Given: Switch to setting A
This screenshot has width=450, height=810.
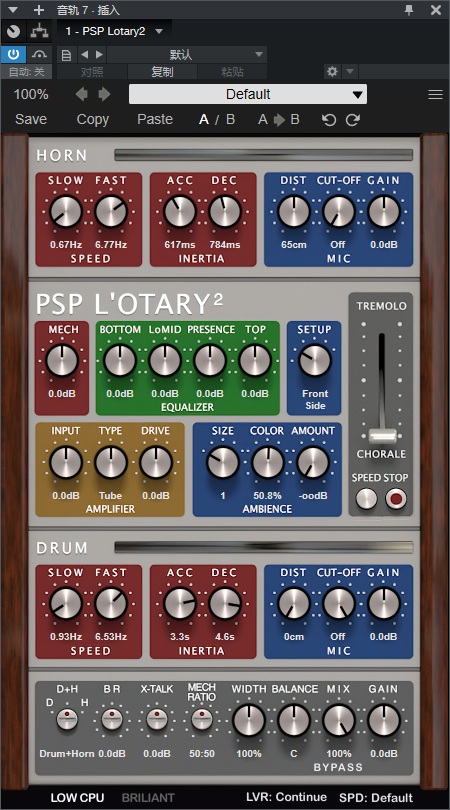Looking at the screenshot, I should (204, 120).
